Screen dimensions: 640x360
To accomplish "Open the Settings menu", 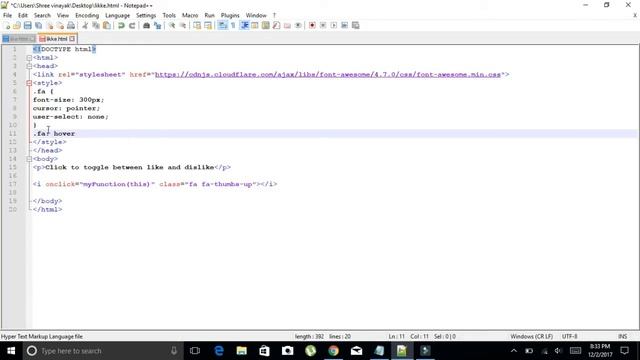I will (146, 15).
